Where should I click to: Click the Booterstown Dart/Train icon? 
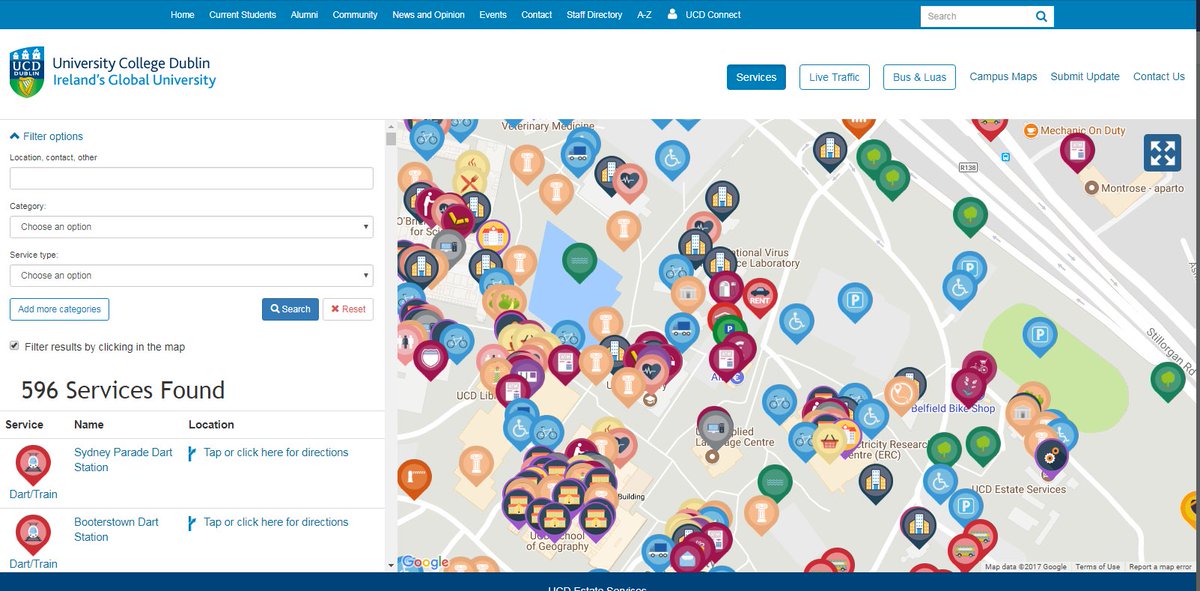(x=33, y=534)
